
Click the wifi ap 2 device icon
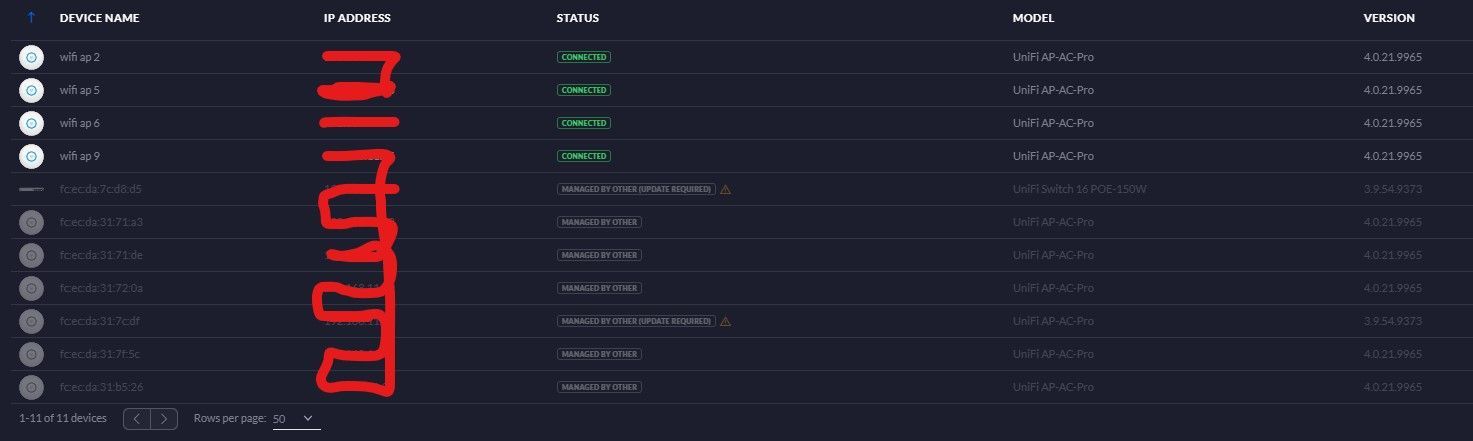[31, 57]
